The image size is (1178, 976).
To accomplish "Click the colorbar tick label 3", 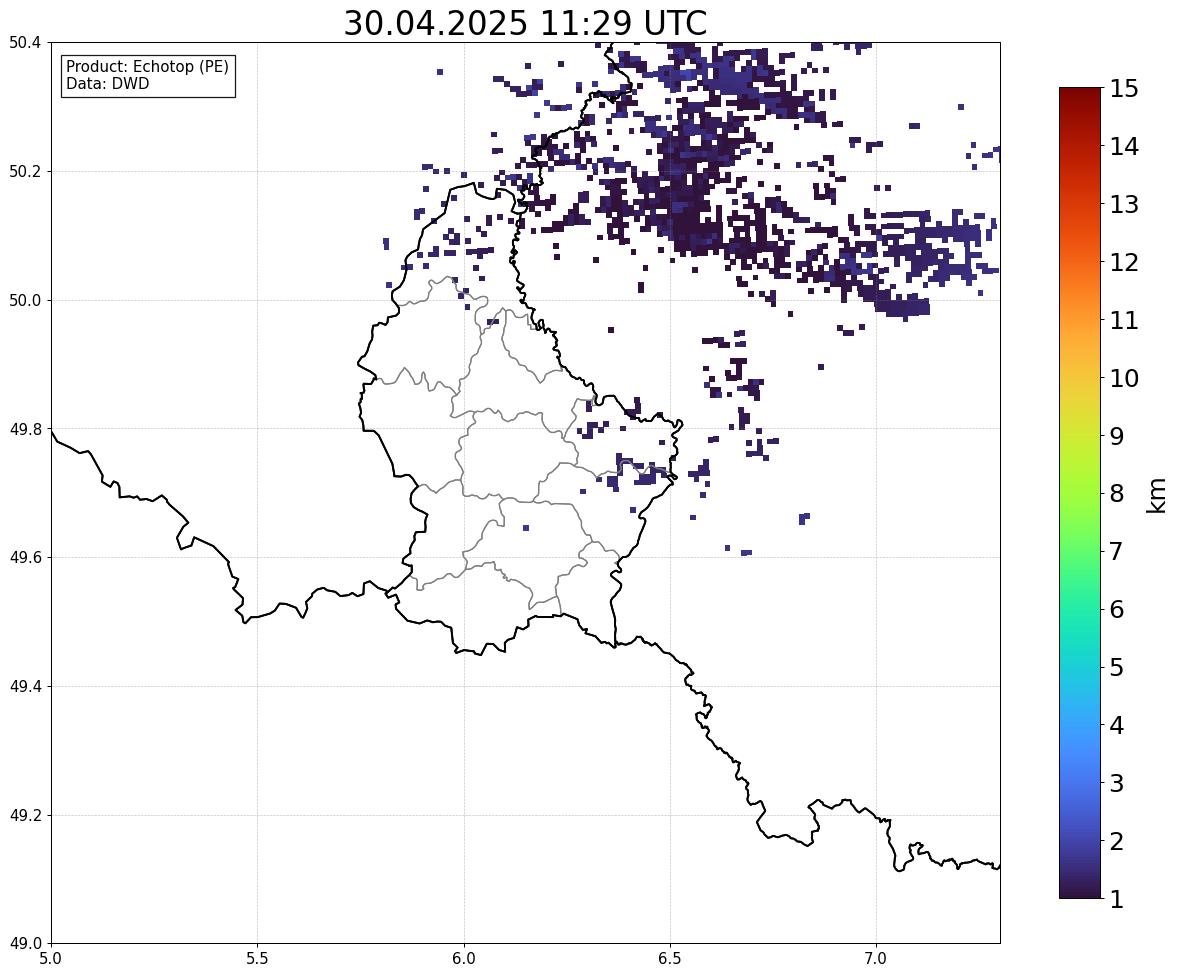I will [1116, 783].
